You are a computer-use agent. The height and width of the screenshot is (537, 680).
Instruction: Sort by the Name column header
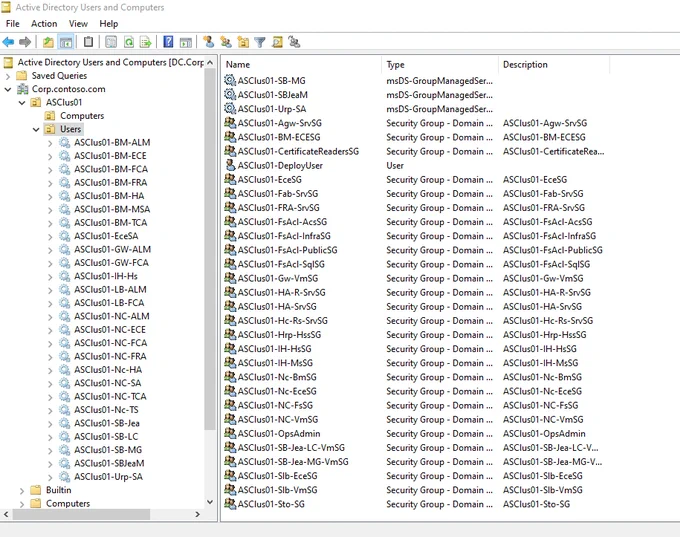[x=301, y=65]
